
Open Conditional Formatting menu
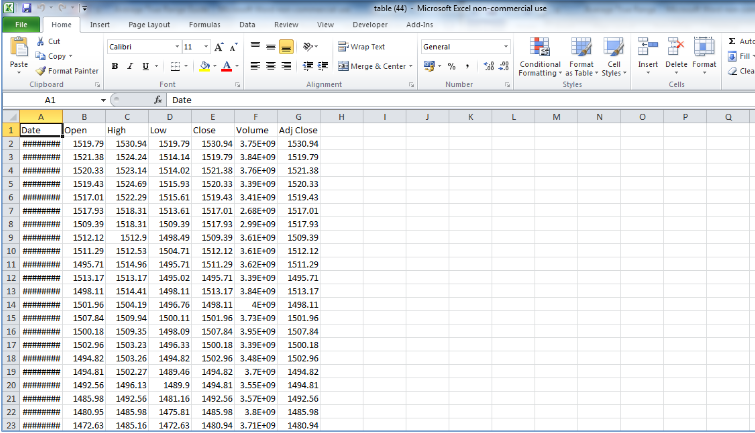click(539, 56)
